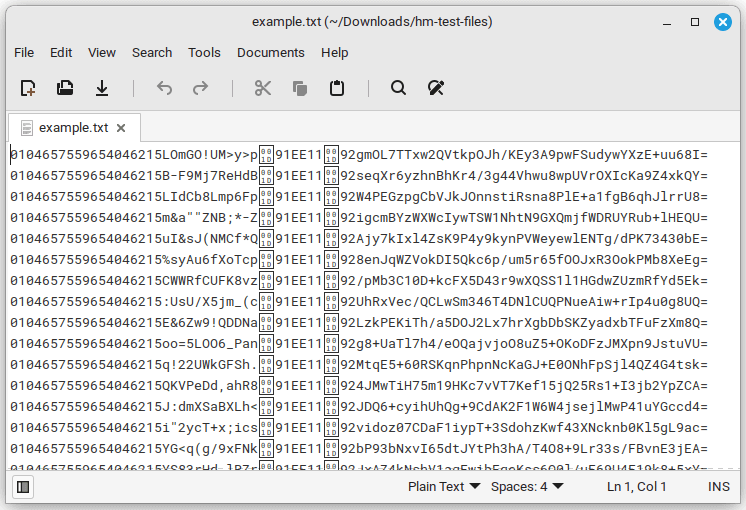Open the Documents menu
This screenshot has width=746, height=510.
[270, 52]
